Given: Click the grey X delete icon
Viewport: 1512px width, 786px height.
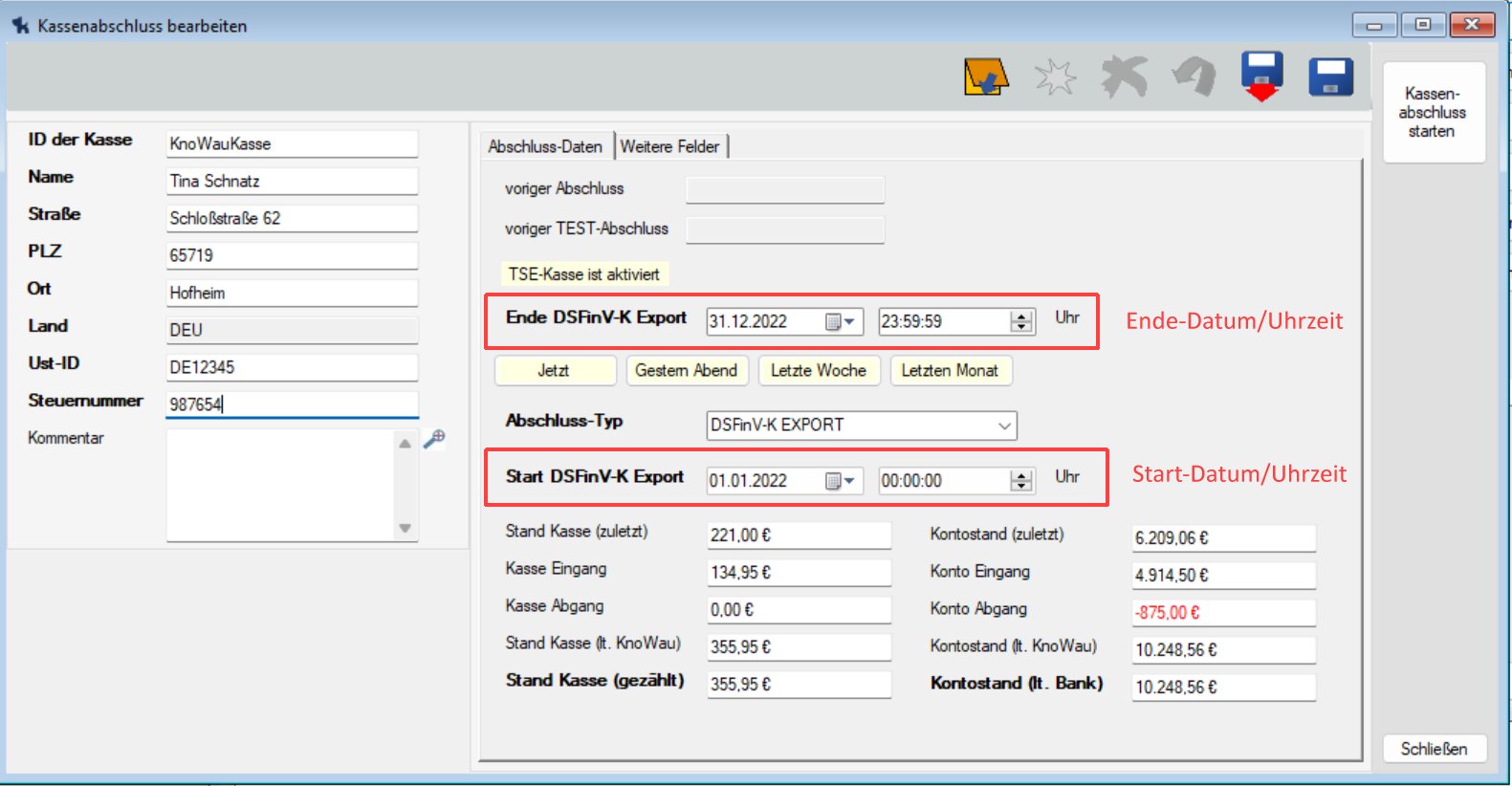Looking at the screenshot, I should point(1124,76).
